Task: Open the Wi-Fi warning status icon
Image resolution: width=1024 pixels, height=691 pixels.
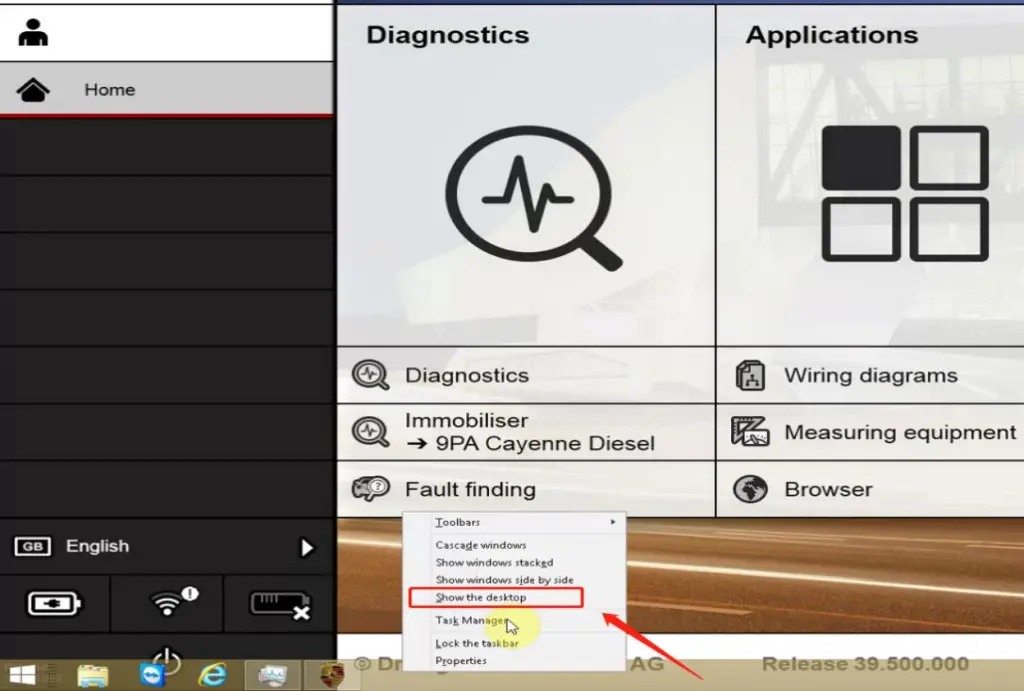Action: pyautogui.click(x=173, y=602)
